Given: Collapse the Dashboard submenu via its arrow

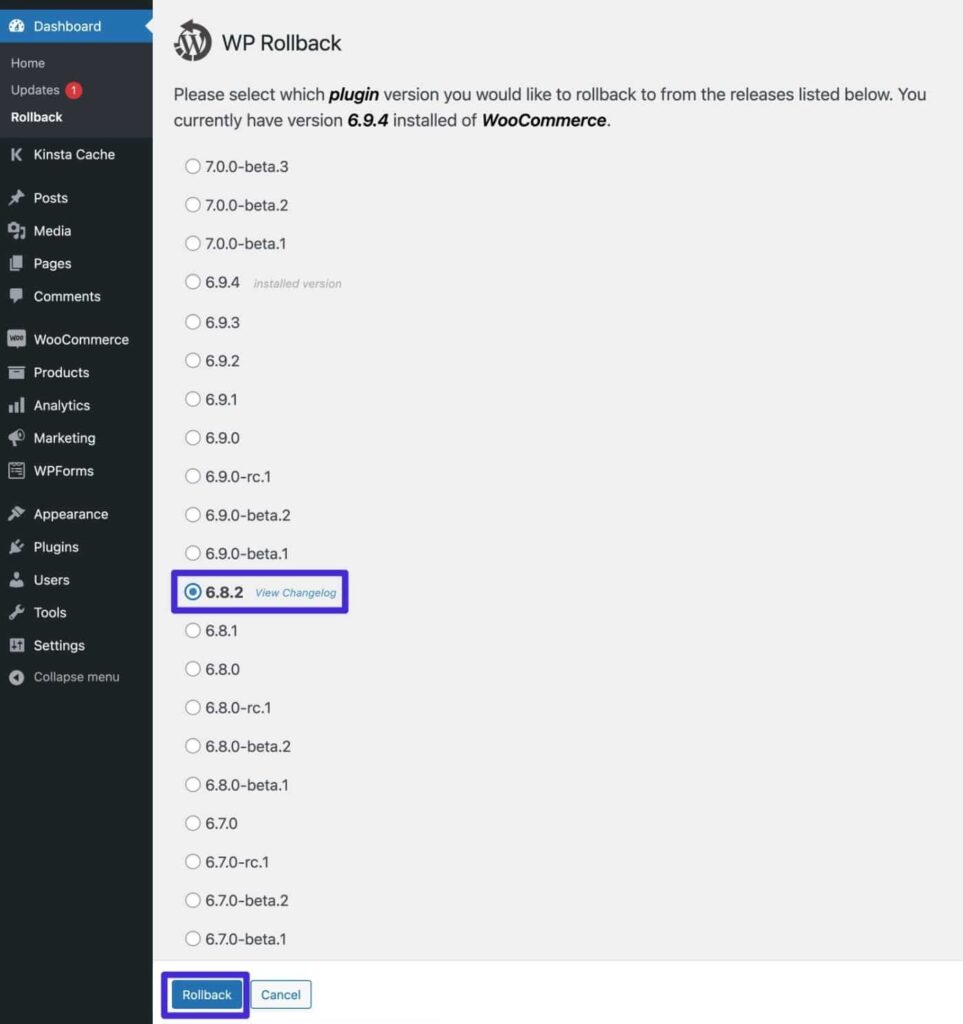Looking at the screenshot, I should coord(148,27).
